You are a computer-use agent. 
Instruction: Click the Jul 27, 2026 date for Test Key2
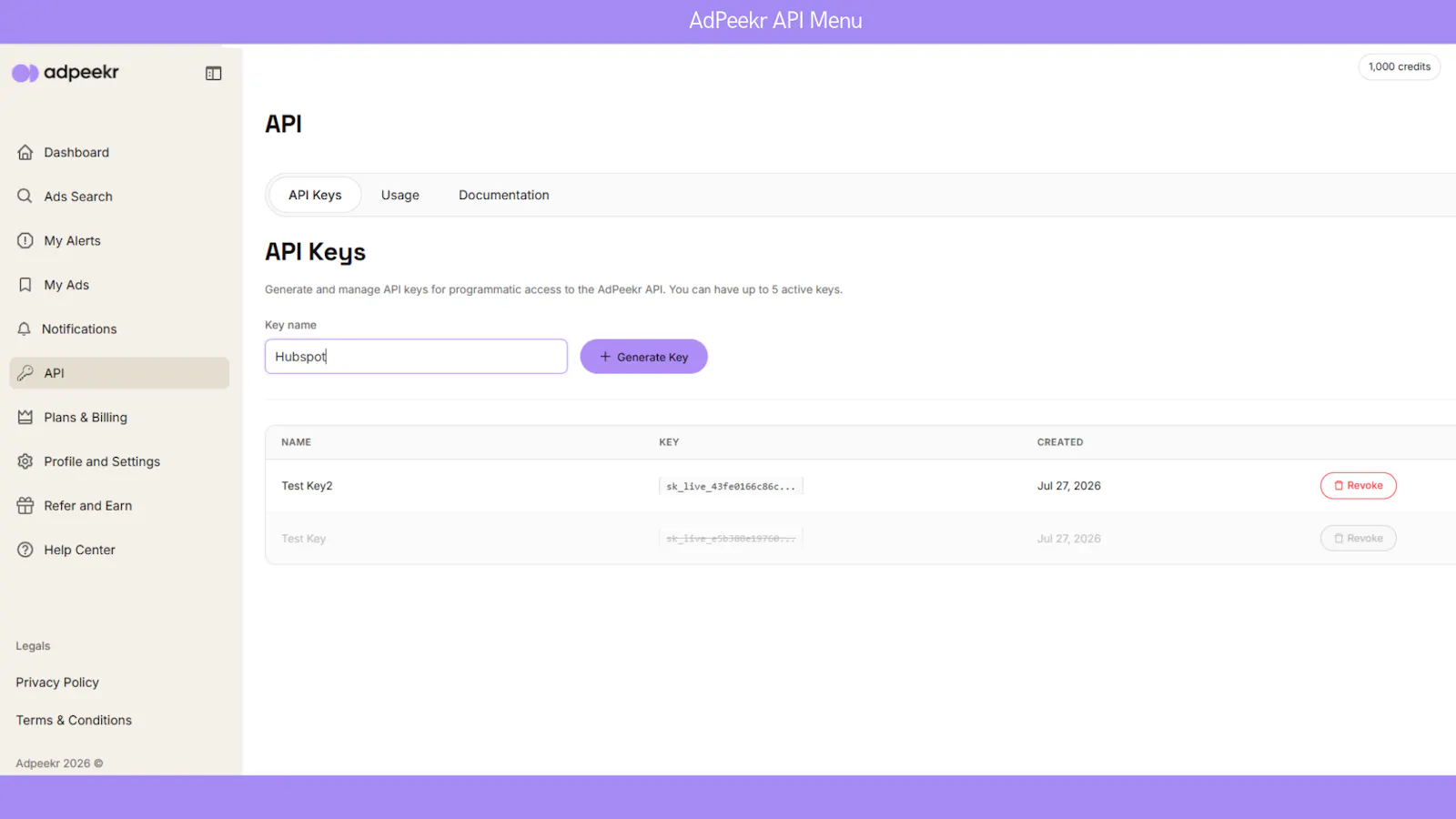1069,486
